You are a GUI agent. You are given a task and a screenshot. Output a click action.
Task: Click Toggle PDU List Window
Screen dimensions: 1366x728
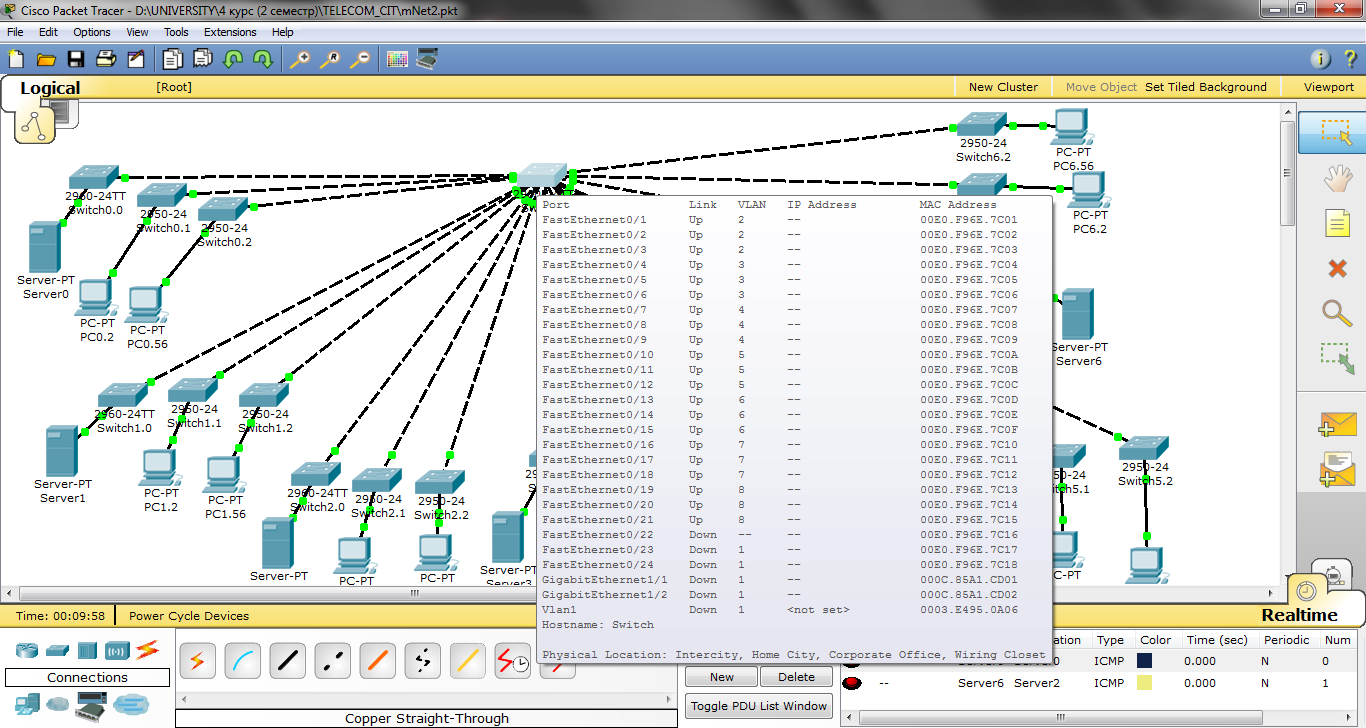tap(760, 706)
